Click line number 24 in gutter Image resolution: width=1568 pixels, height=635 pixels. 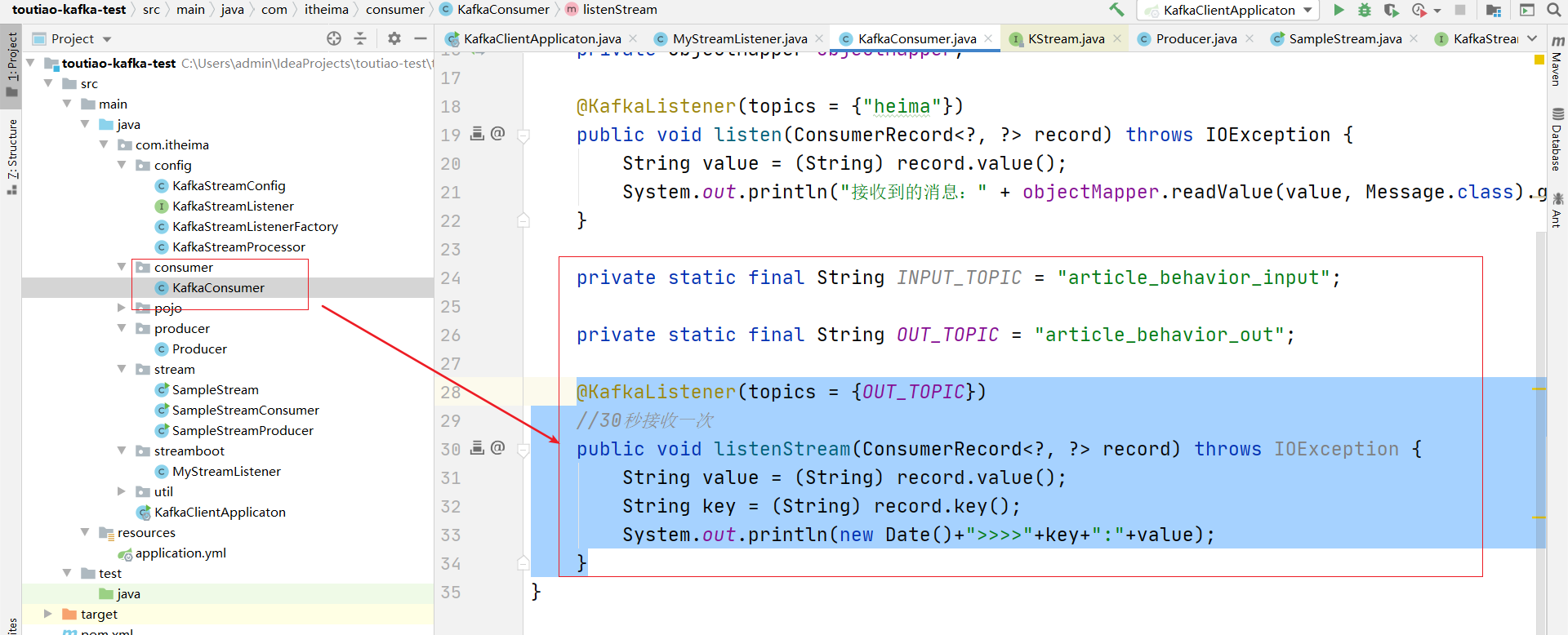point(451,278)
